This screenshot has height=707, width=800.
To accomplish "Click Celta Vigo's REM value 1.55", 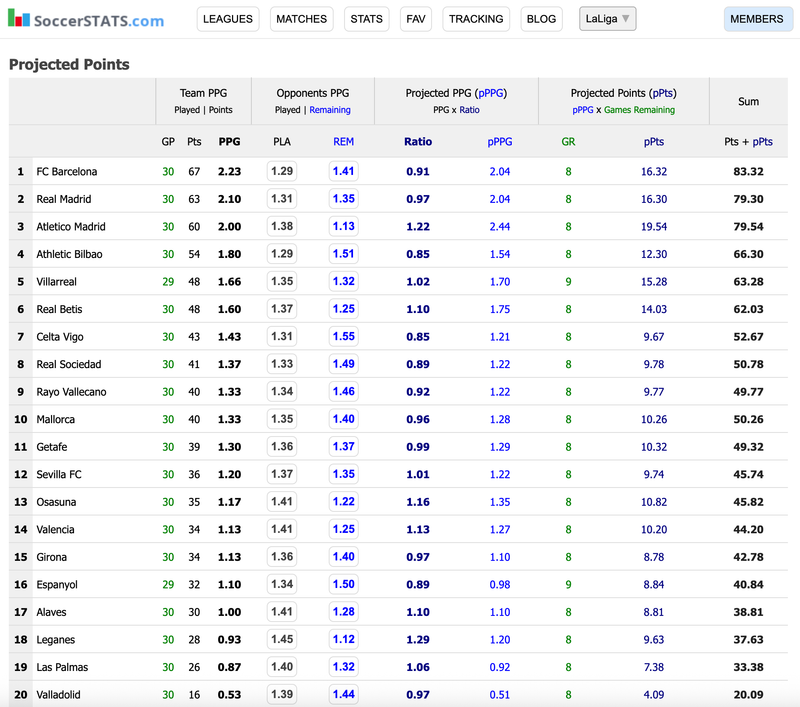I will [343, 337].
